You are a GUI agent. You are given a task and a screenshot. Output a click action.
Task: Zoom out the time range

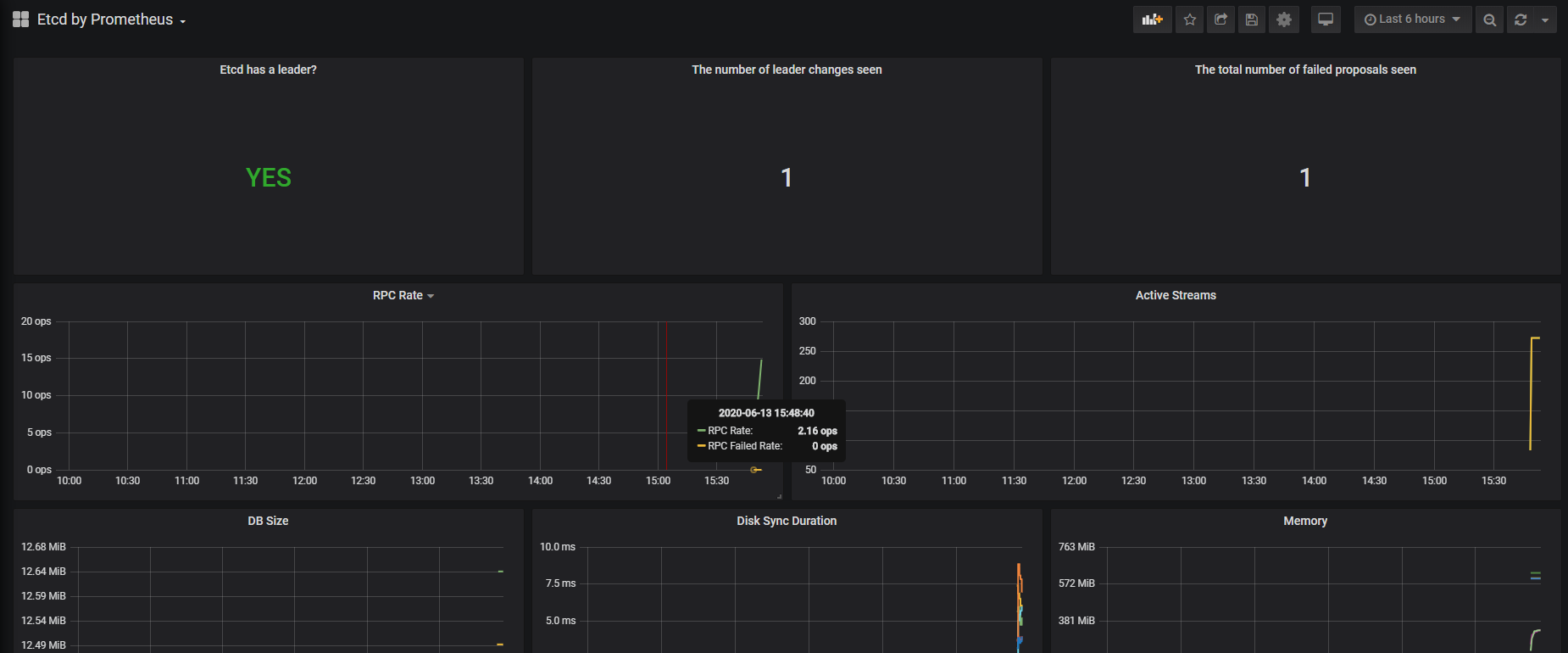(1489, 20)
